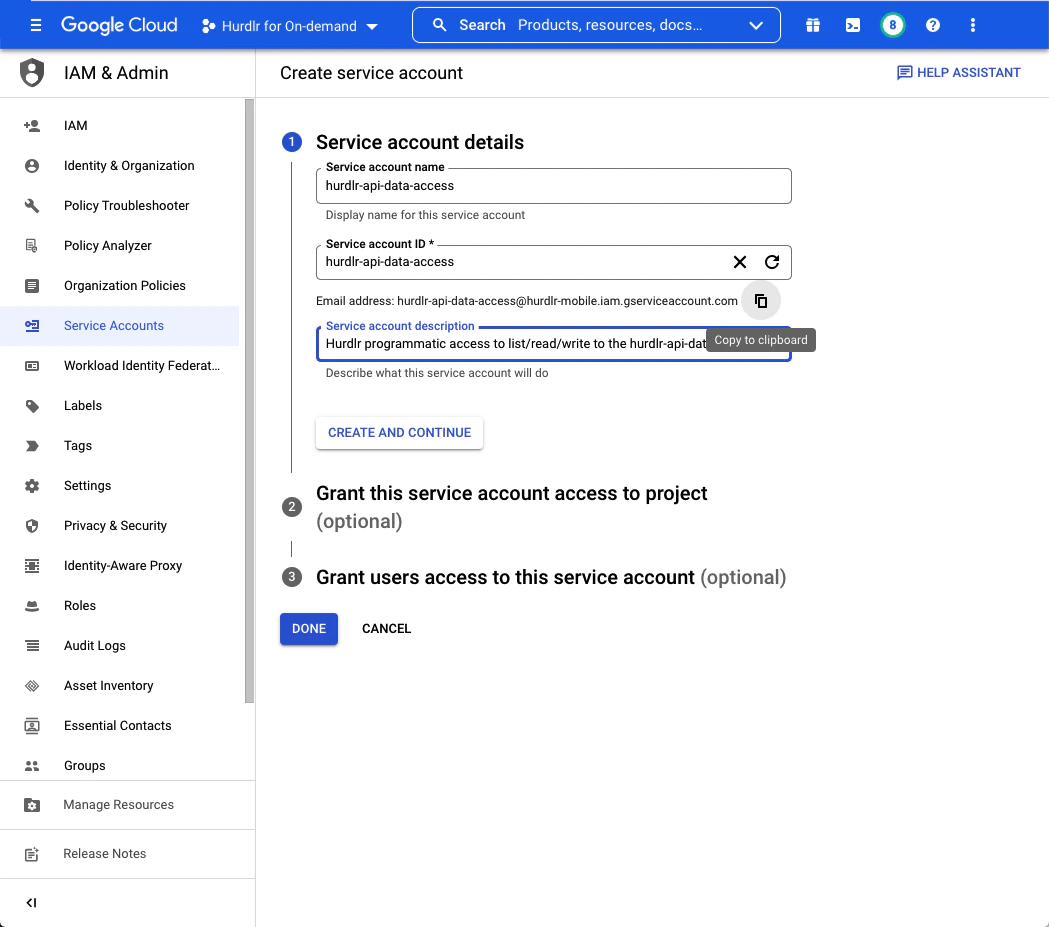Open the three-dot more options menu
The height and width of the screenshot is (927, 1049).
(x=973, y=25)
